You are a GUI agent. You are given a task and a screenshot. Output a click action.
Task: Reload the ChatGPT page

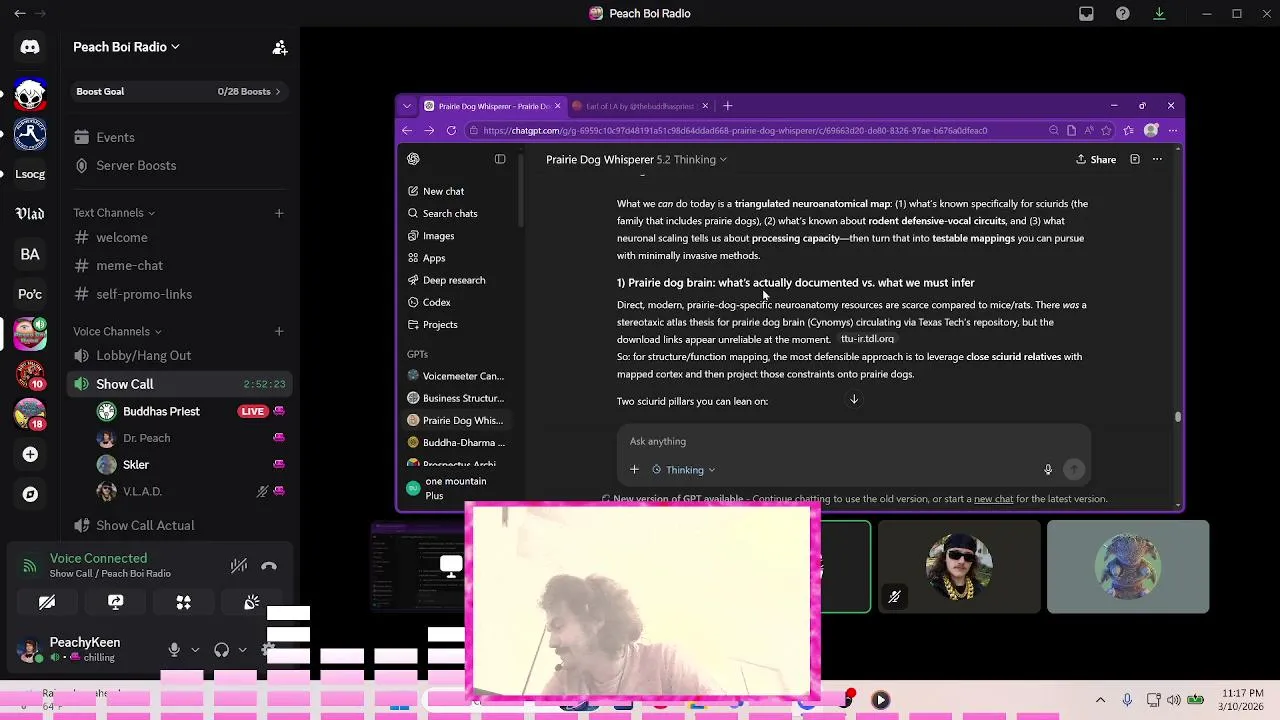[451, 130]
